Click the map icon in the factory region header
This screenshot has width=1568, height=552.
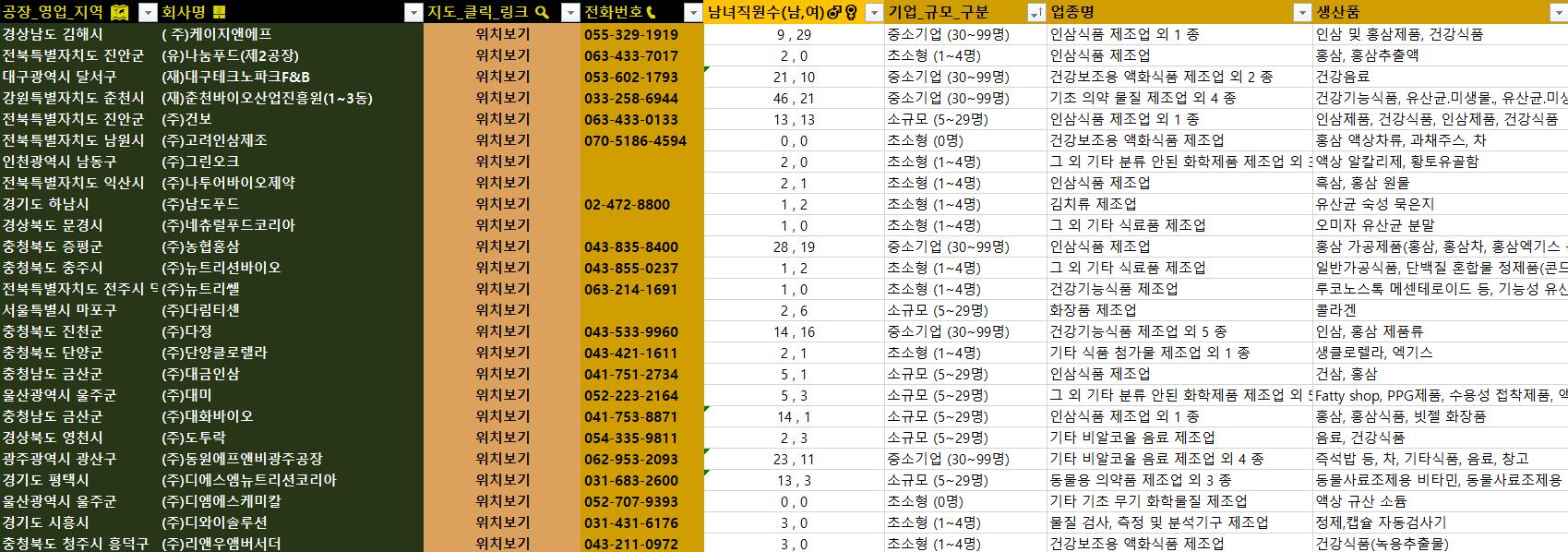point(119,12)
